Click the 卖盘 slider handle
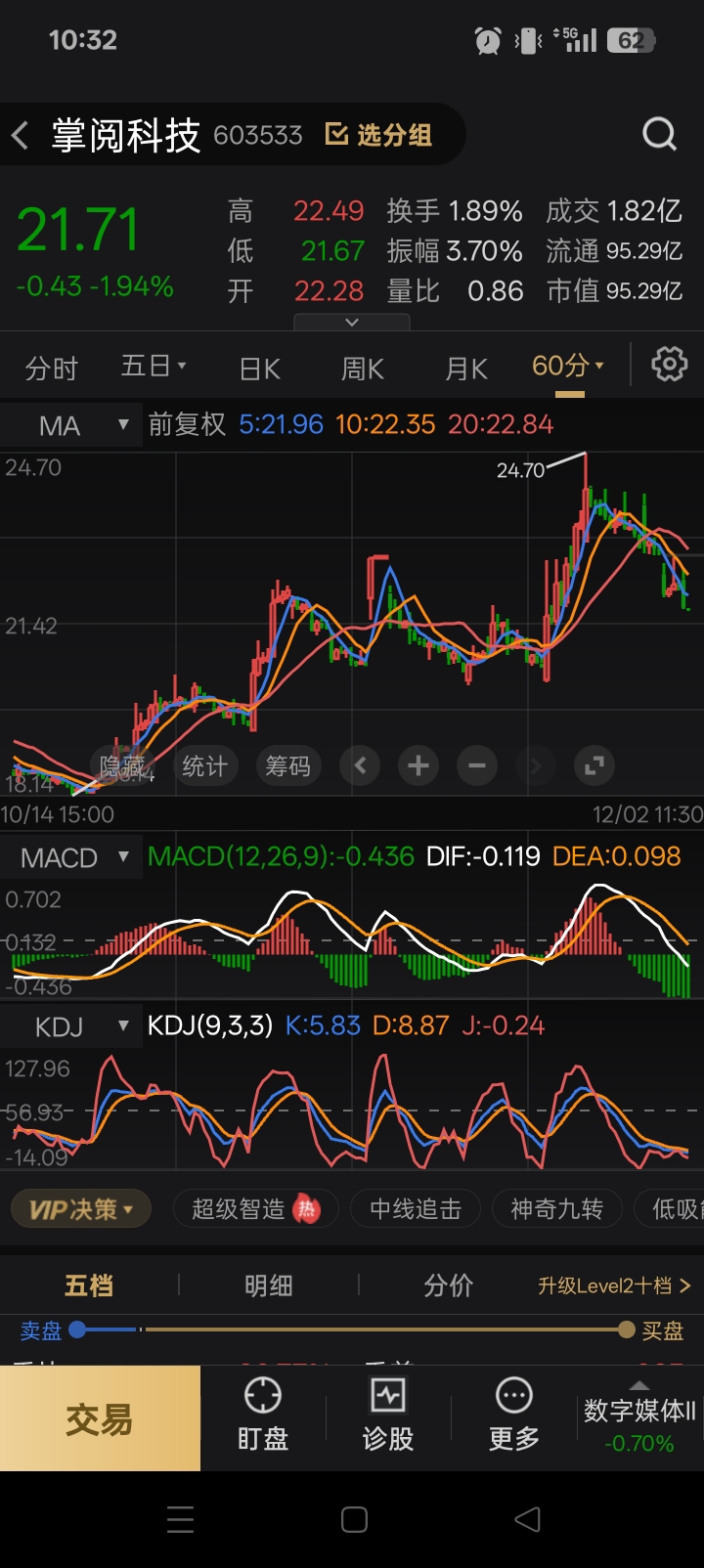 click(78, 1329)
